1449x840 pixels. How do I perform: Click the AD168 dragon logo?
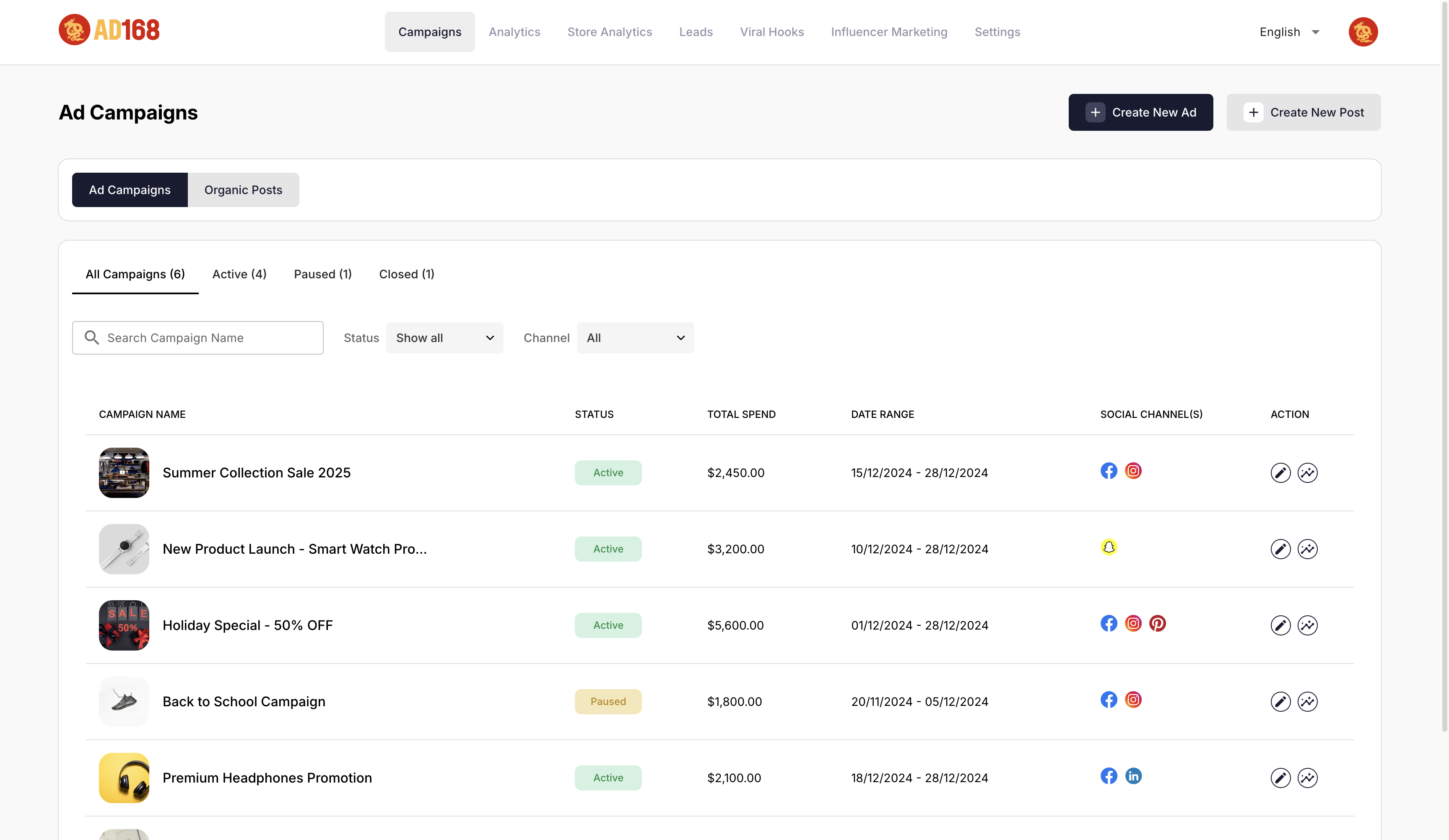point(109,30)
